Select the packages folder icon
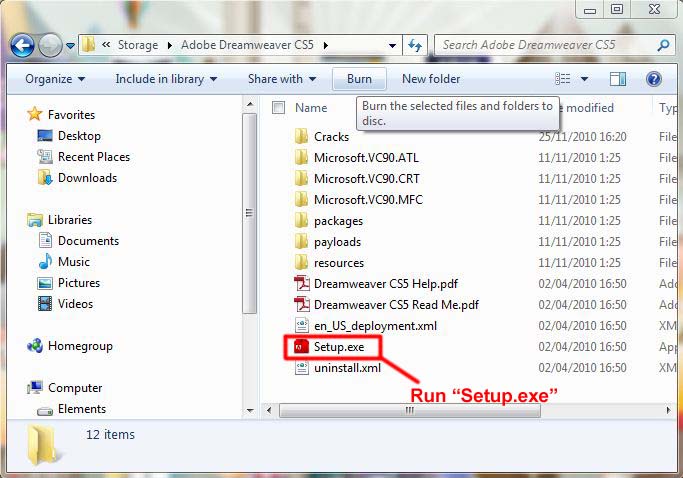 301,220
